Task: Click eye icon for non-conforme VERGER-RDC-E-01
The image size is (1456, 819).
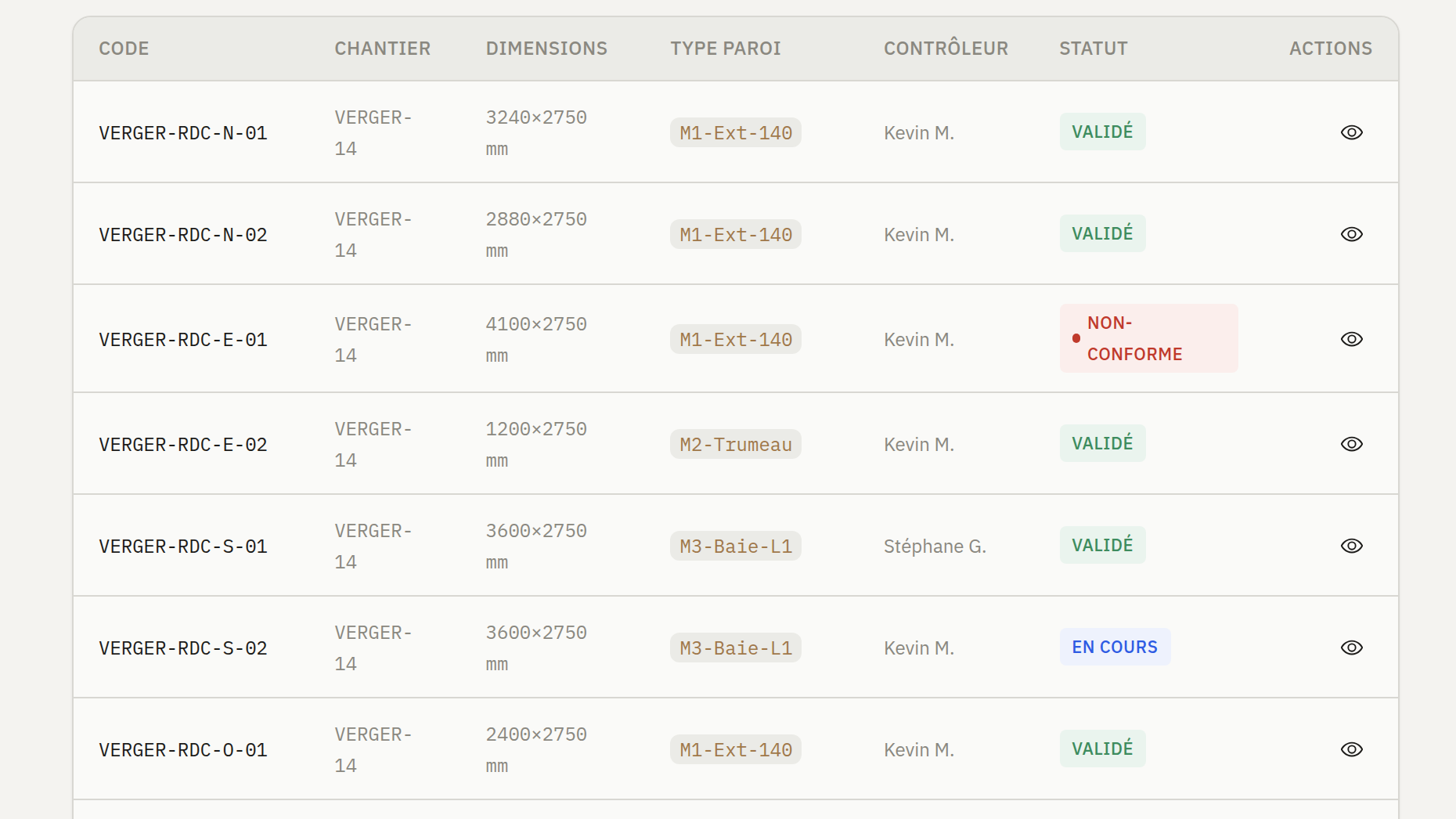Action: (x=1351, y=339)
